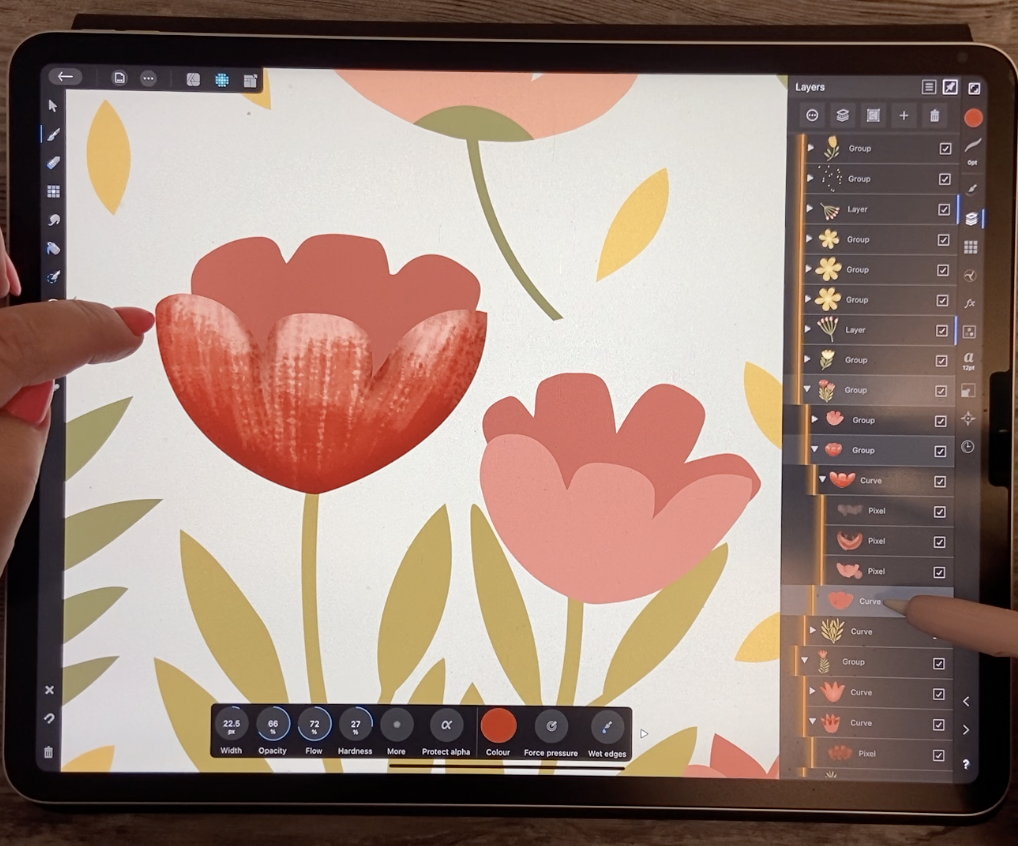This screenshot has width=1018, height=846.
Task: Toggle the Protect alpha button
Action: (446, 732)
